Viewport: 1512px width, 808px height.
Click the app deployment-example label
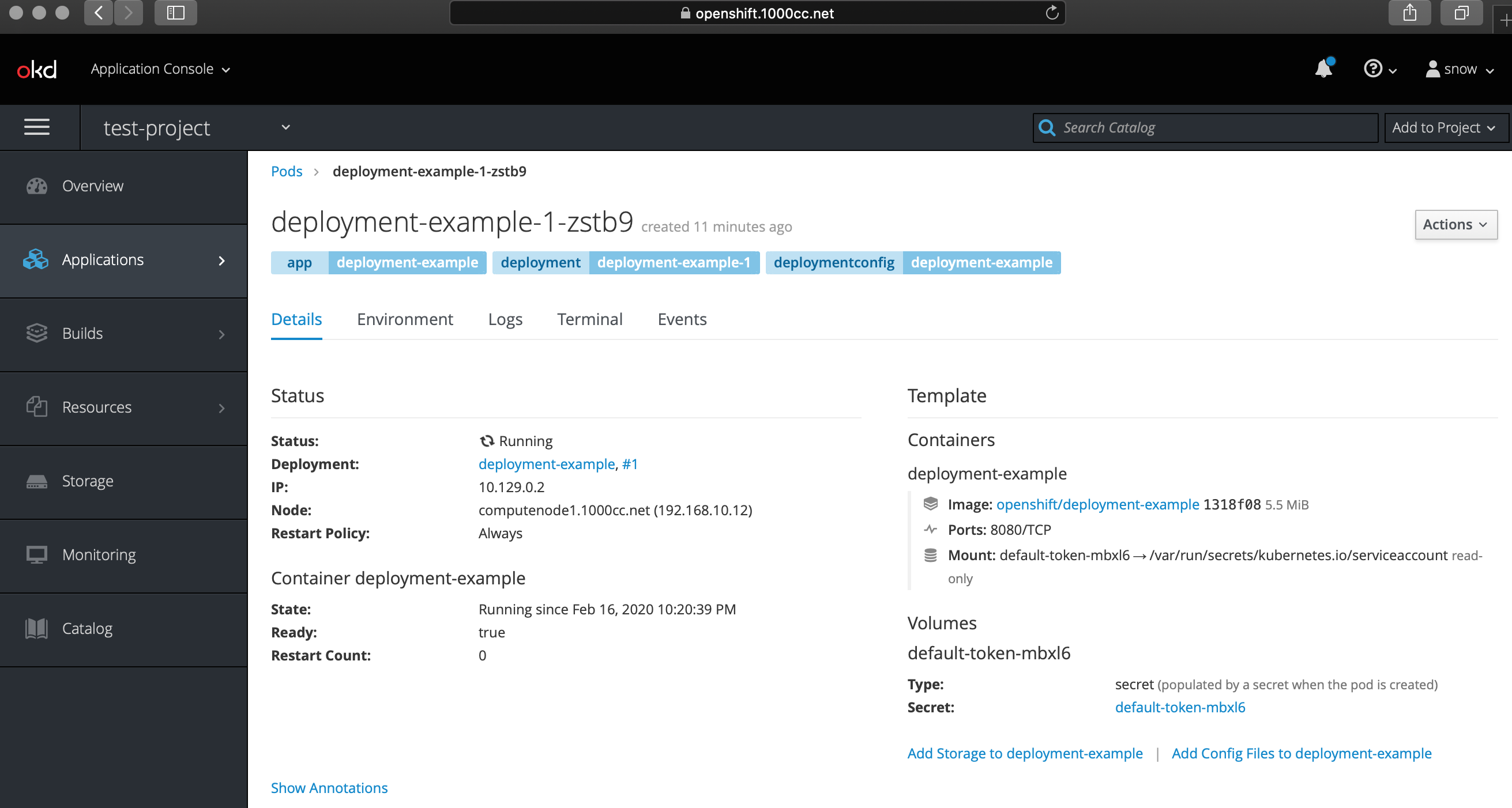pos(379,262)
